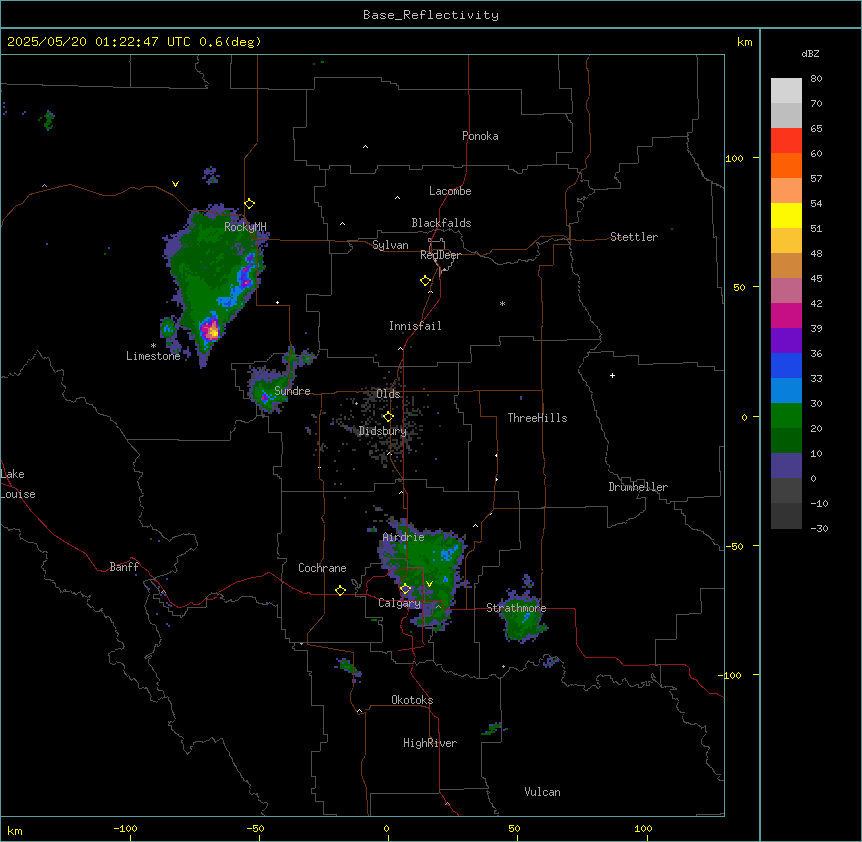The height and width of the screenshot is (842, 862).
Task: Click the HighRiver label
Action: tap(430, 743)
